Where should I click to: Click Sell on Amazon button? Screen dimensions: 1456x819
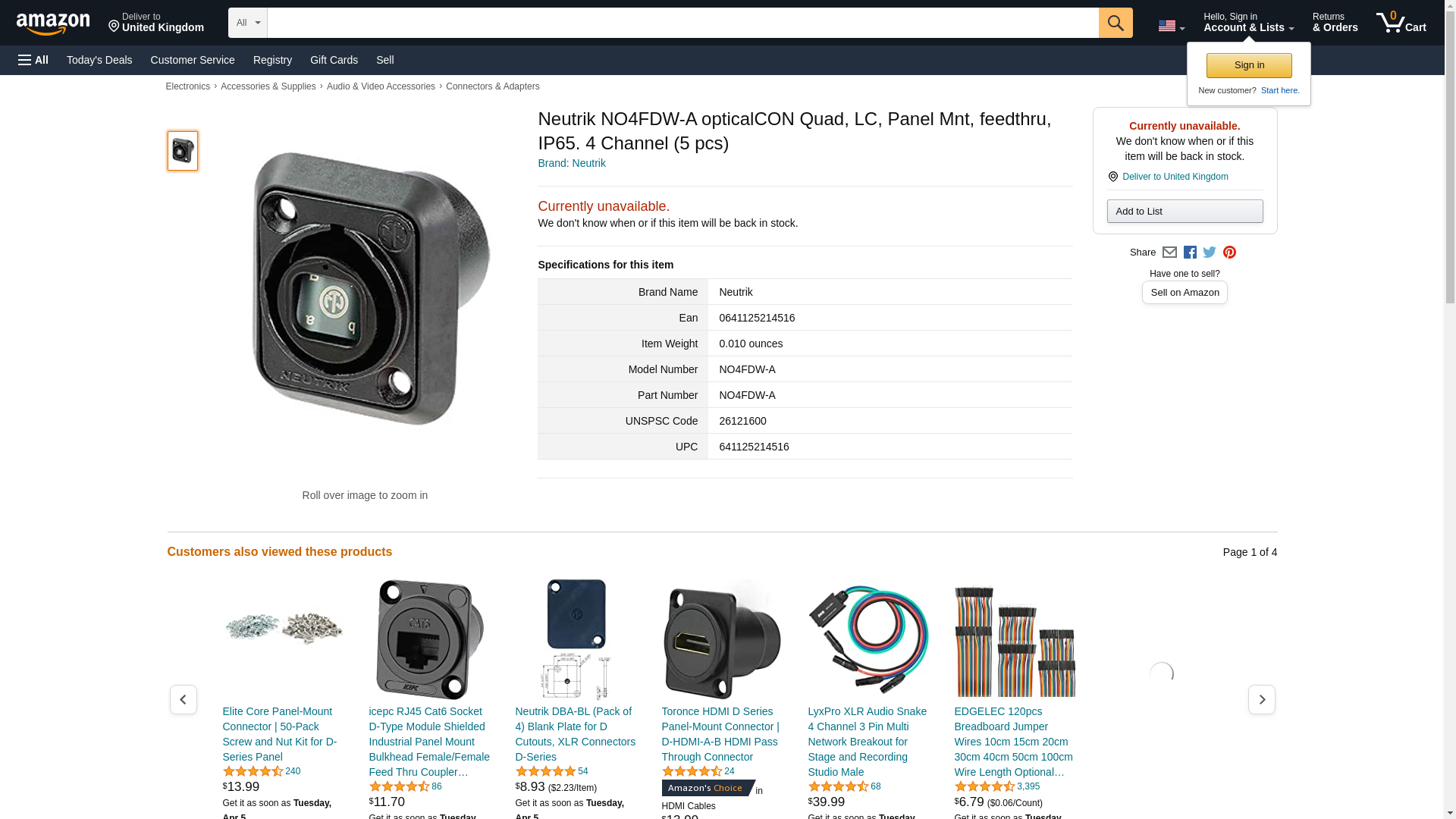(1185, 293)
